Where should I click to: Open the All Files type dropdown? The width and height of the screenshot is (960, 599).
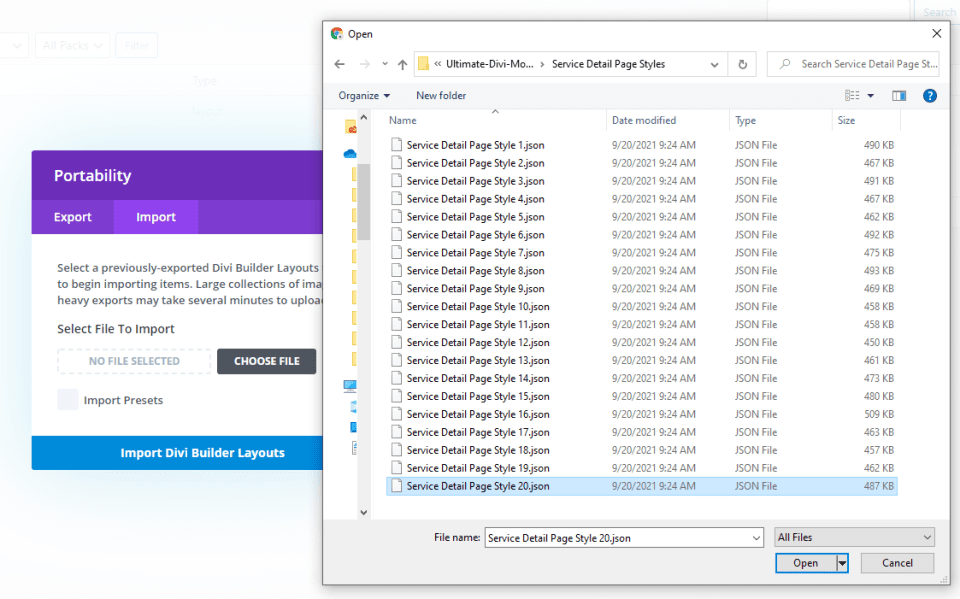(854, 538)
